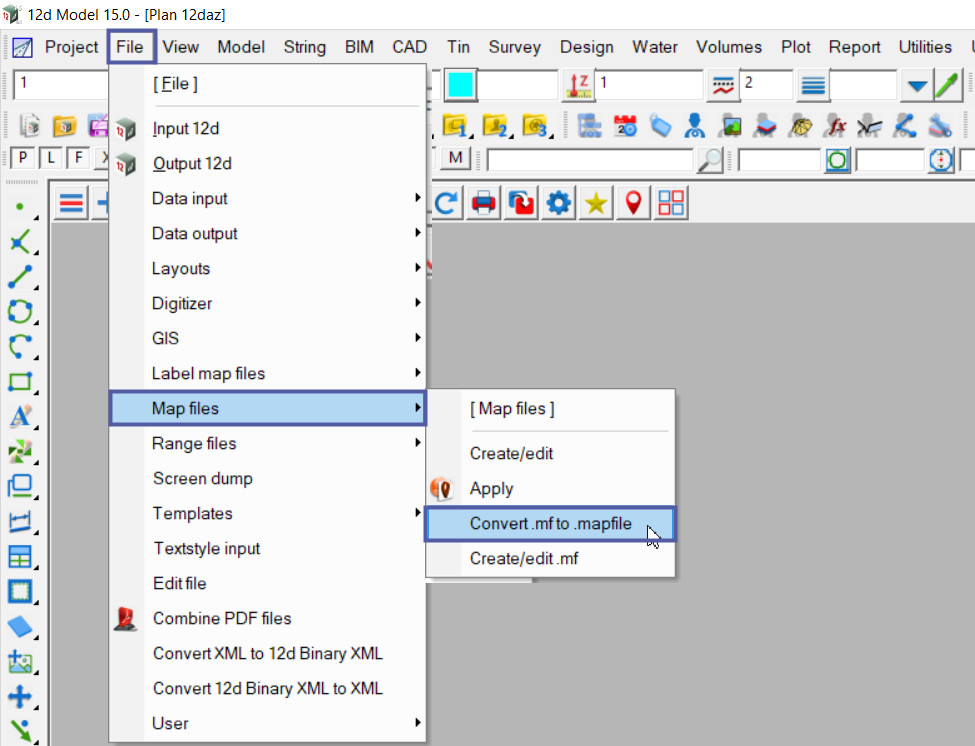Viewport: 975px width, 746px height.
Task: Click the red and blue lines view menu icon
Action: [x=71, y=203]
